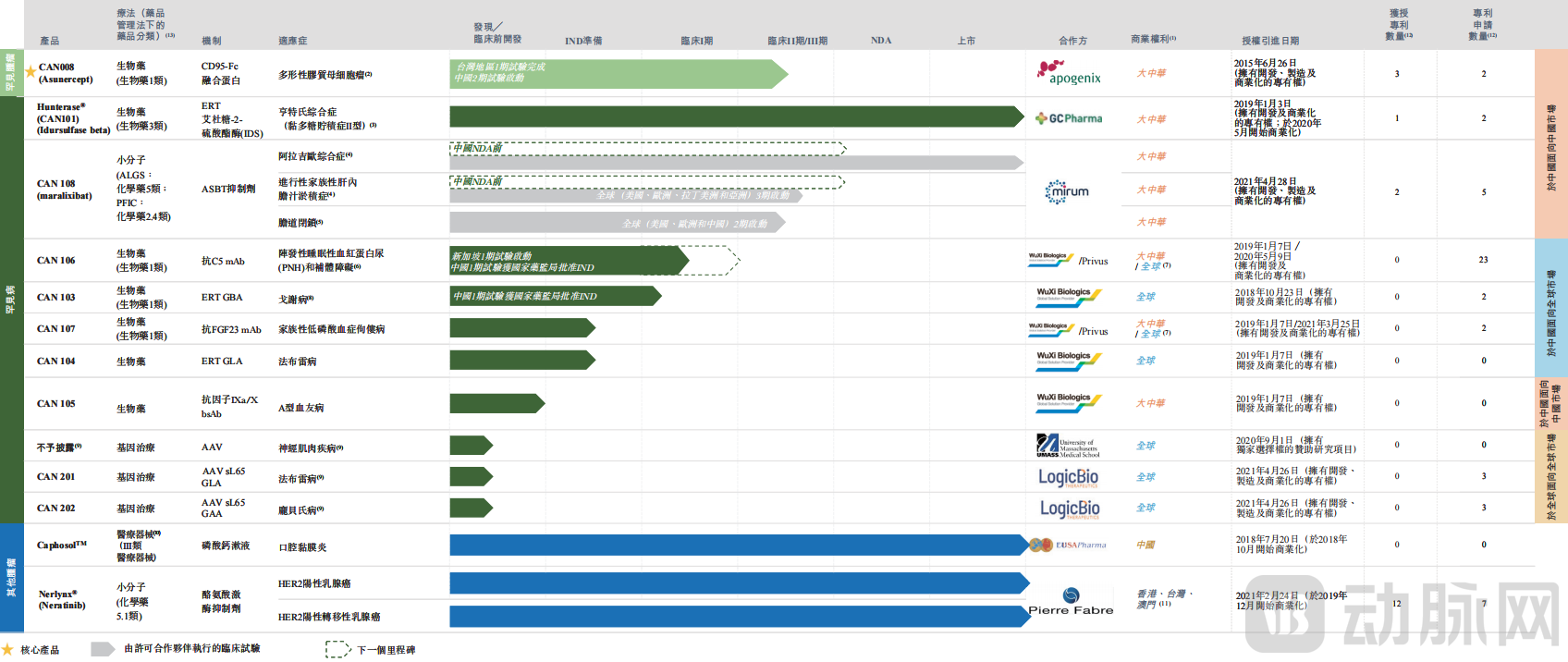Click the Nerlynx (Neratinib) product name

click(x=62, y=600)
